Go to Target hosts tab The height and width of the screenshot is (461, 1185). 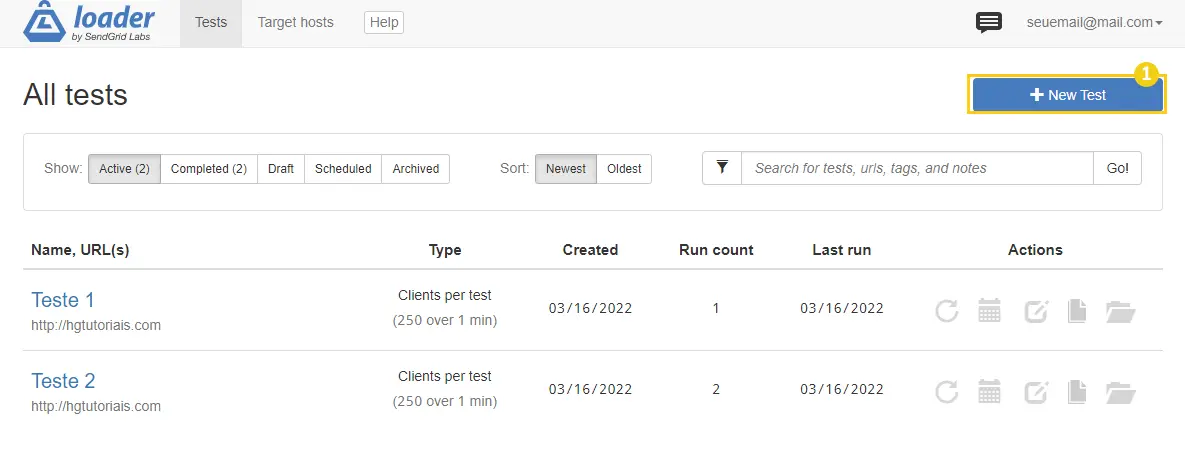[295, 23]
